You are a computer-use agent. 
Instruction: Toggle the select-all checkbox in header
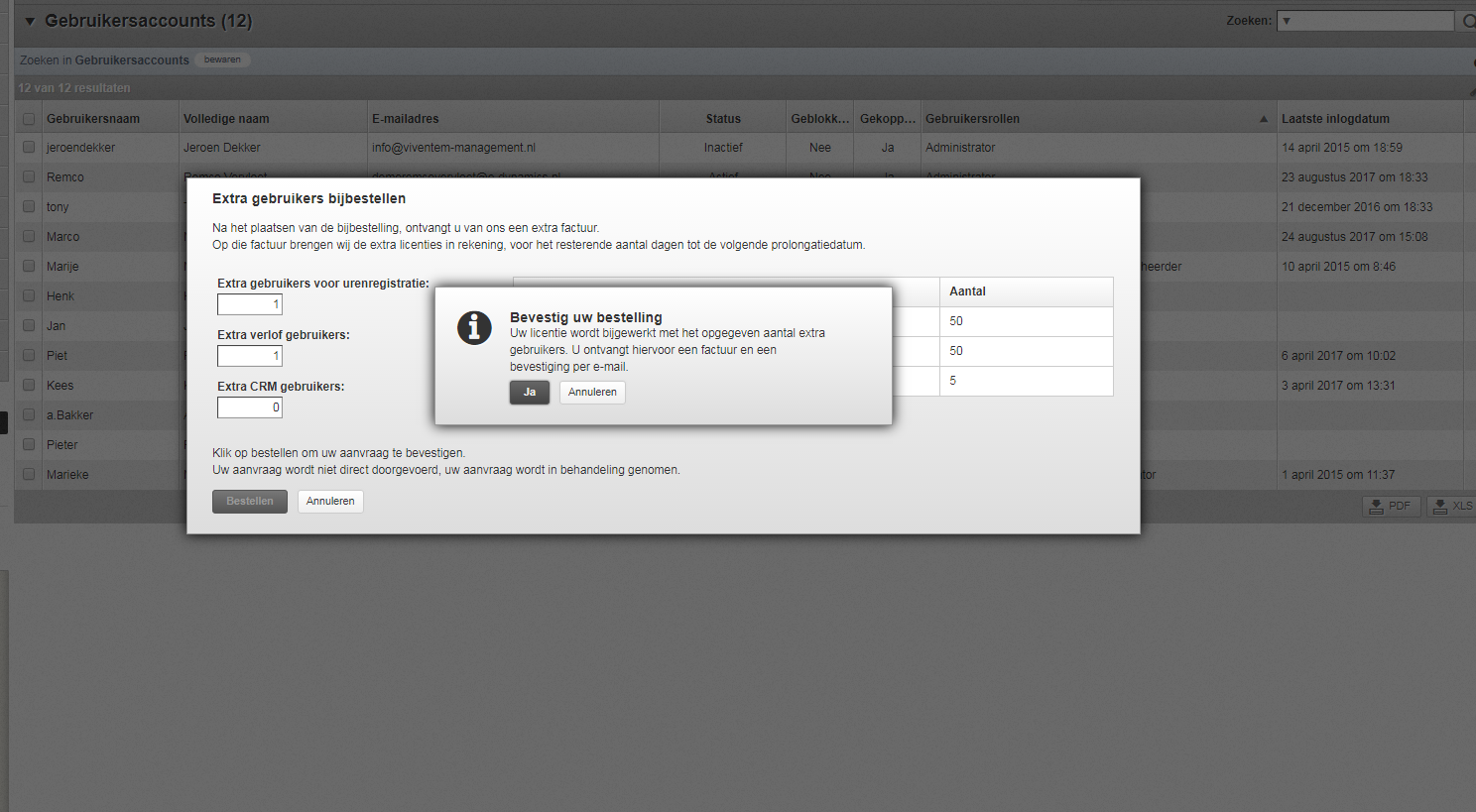click(29, 119)
